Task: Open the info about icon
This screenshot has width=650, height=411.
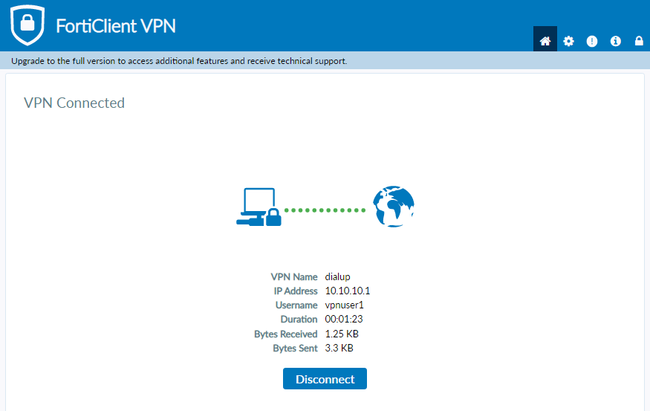Action: (615, 41)
